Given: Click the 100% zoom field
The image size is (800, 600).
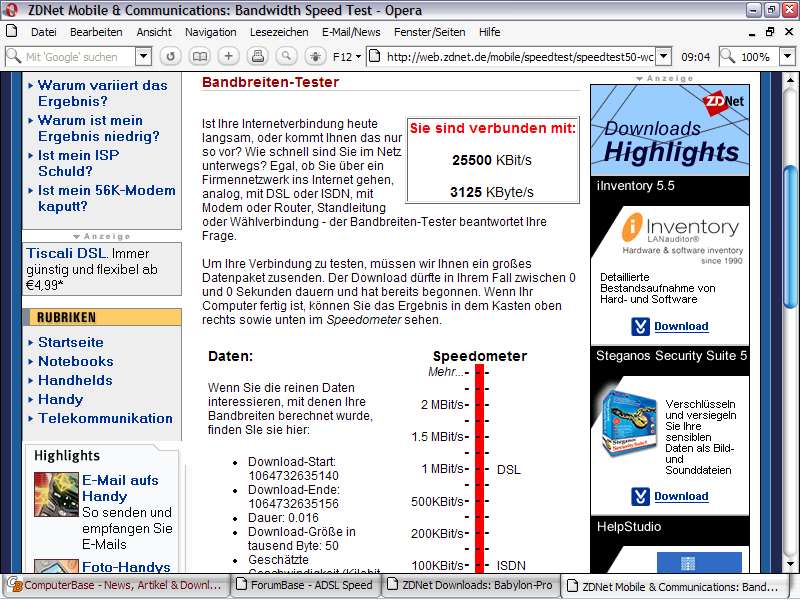Looking at the screenshot, I should (x=757, y=56).
